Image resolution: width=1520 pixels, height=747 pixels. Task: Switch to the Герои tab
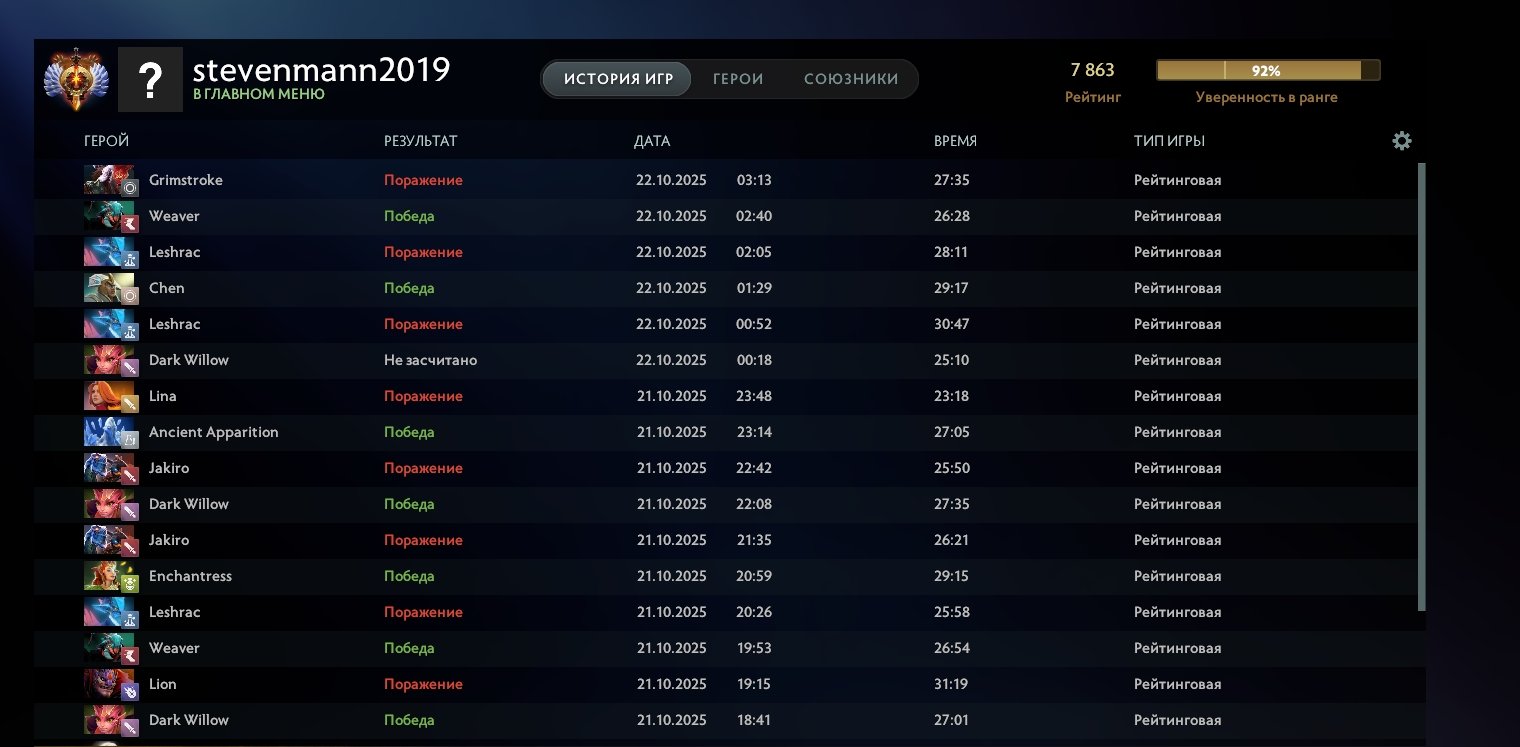[x=738, y=79]
